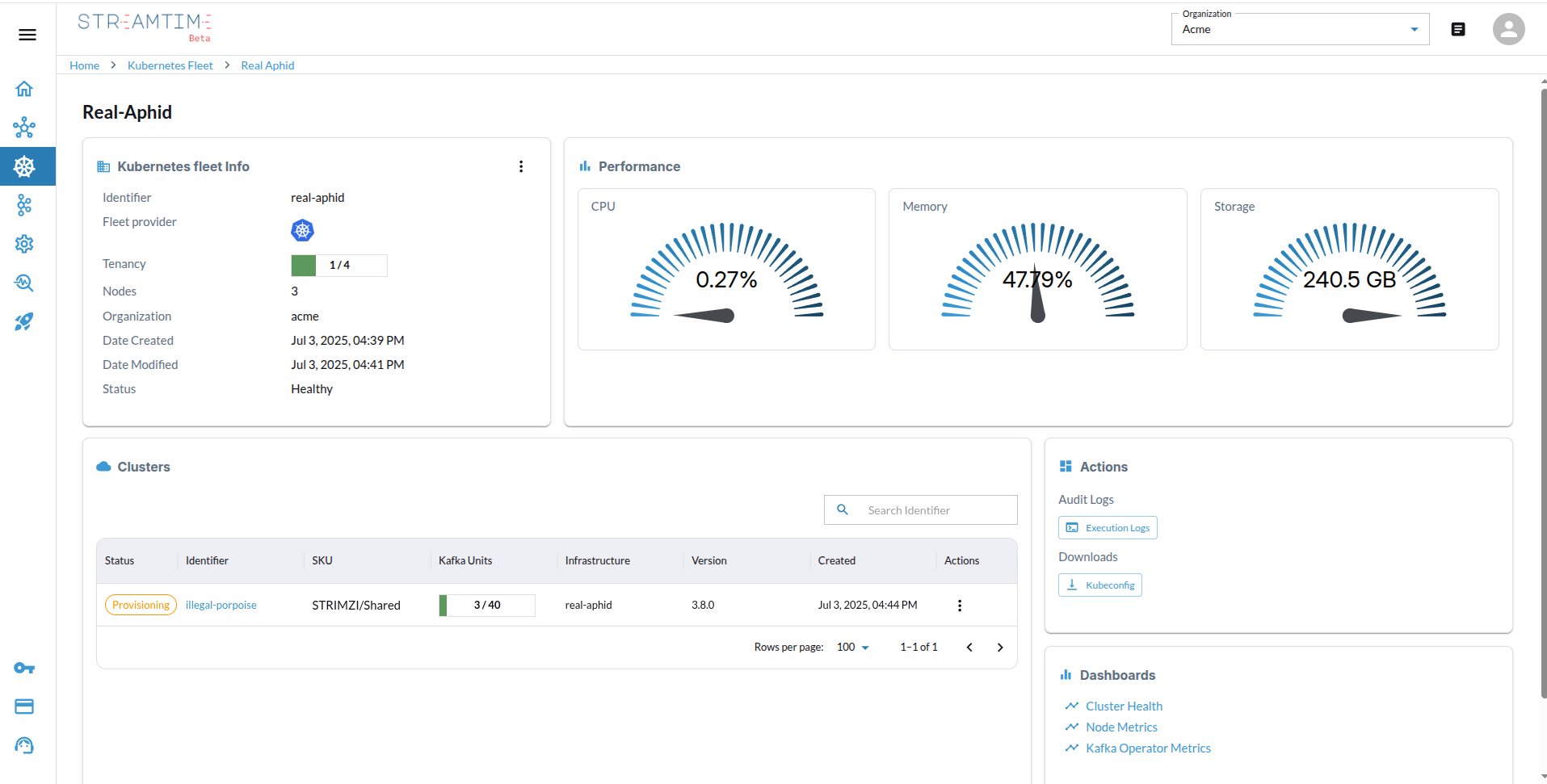
Task: Click the Jul 3, 2025, 04:44 PM cell
Action: (x=868, y=606)
